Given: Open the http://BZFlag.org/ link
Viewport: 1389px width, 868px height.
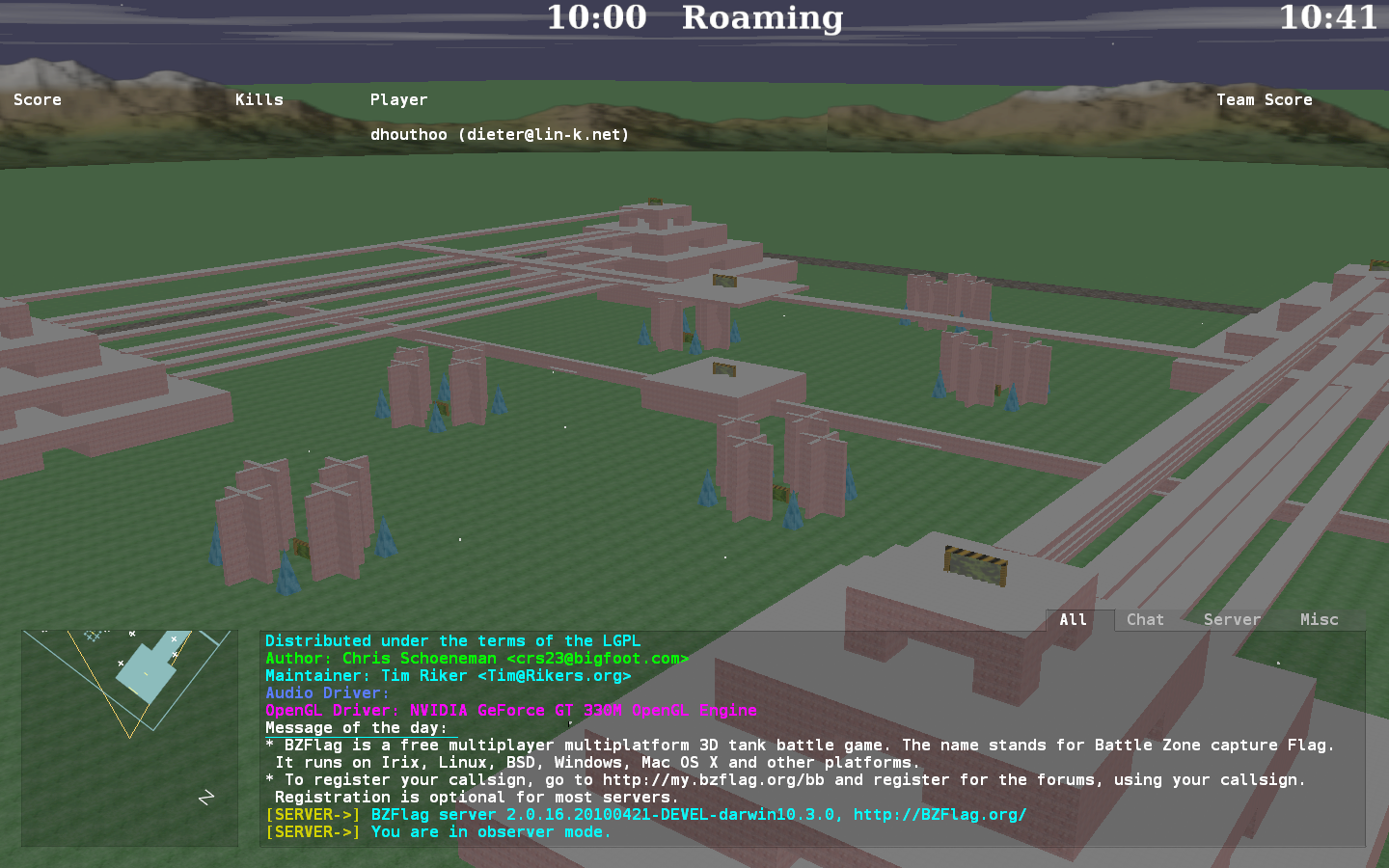Looking at the screenshot, I should [940, 815].
